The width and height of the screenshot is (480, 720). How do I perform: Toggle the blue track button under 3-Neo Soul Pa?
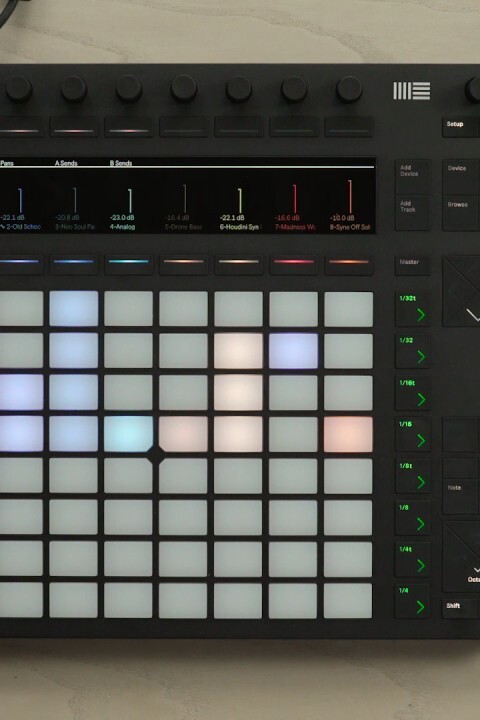pos(74,265)
